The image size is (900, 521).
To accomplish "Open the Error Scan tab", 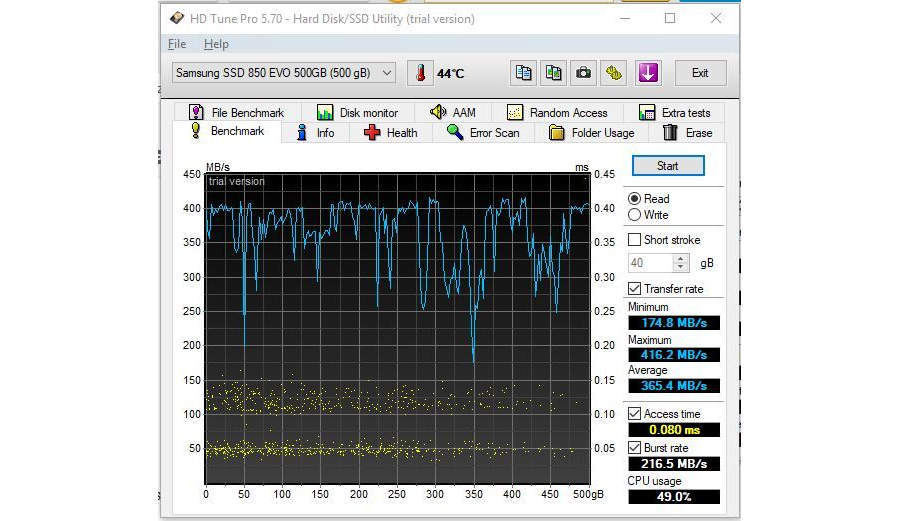I will tap(484, 133).
